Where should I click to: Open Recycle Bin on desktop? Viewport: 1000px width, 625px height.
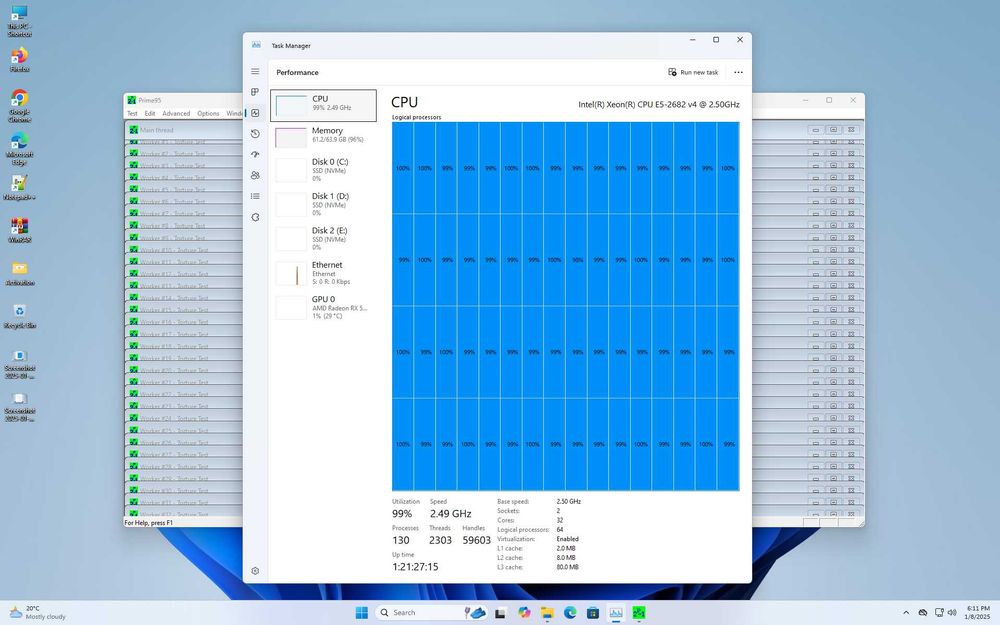click(x=19, y=316)
